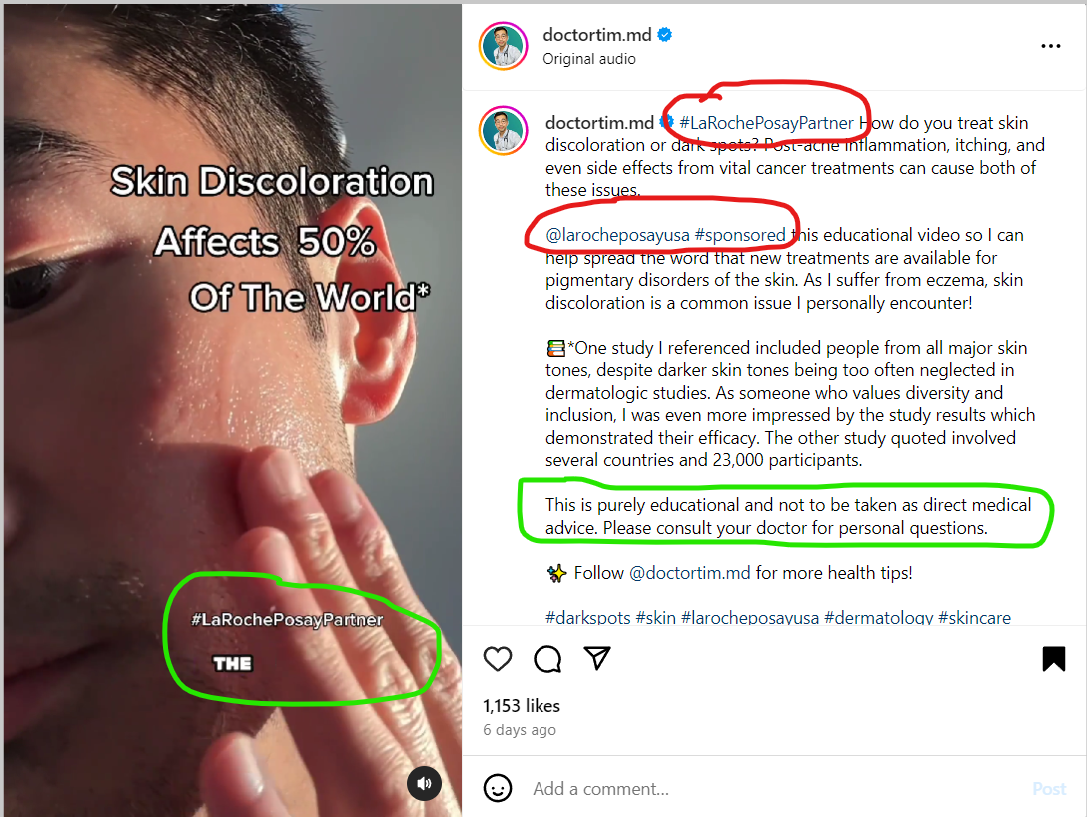The image size is (1087, 817).
Task: View the 1,153 likes list
Action: coord(521,705)
